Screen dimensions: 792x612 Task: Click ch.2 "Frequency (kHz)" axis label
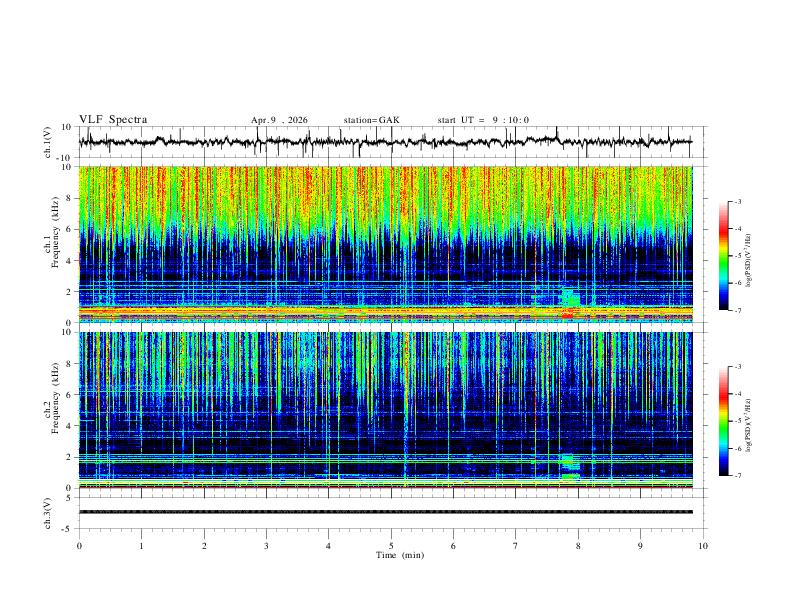(55, 398)
